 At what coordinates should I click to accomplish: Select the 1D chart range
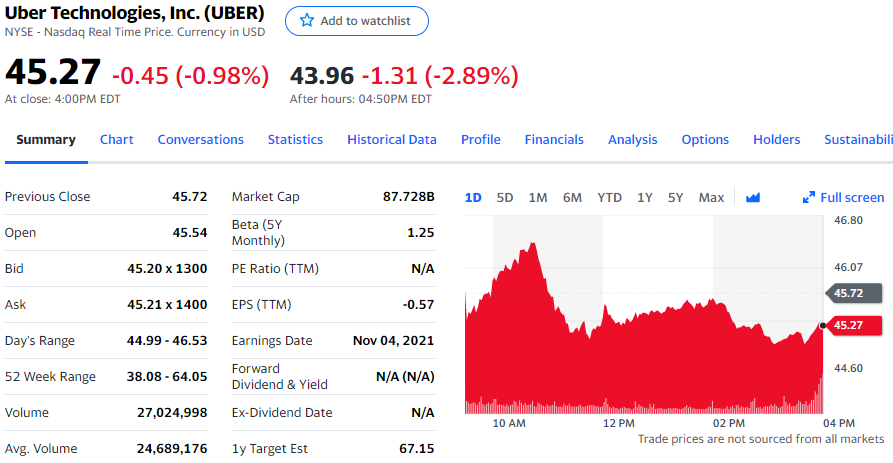click(x=473, y=197)
